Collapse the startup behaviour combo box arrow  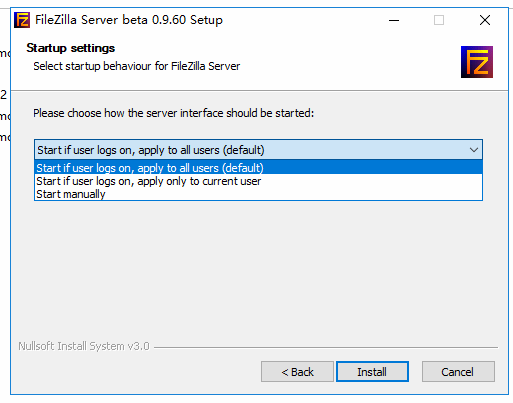[474, 150]
